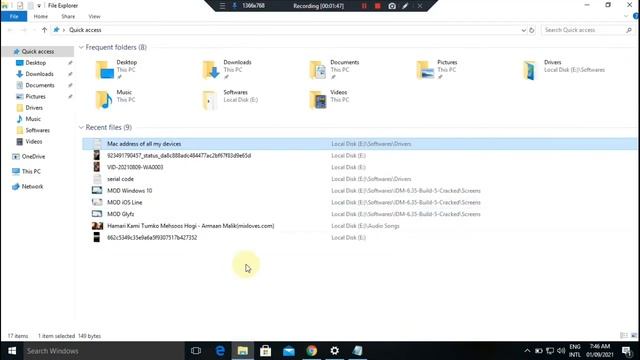This screenshot has width=640, height=360.
Task: Switch to large icons view button
Action: pyautogui.click(x=633, y=336)
